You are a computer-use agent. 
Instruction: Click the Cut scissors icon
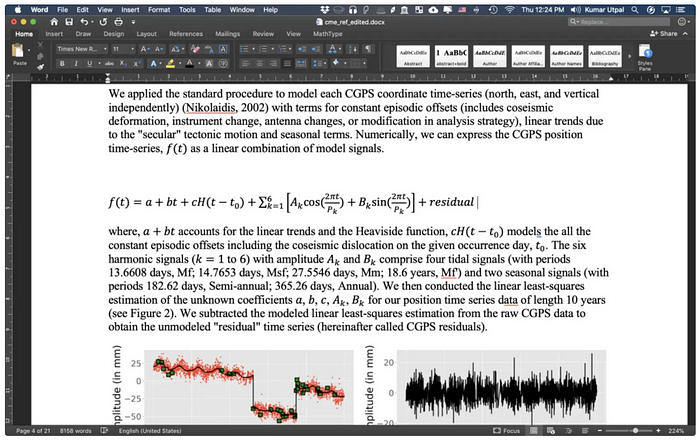pos(40,45)
